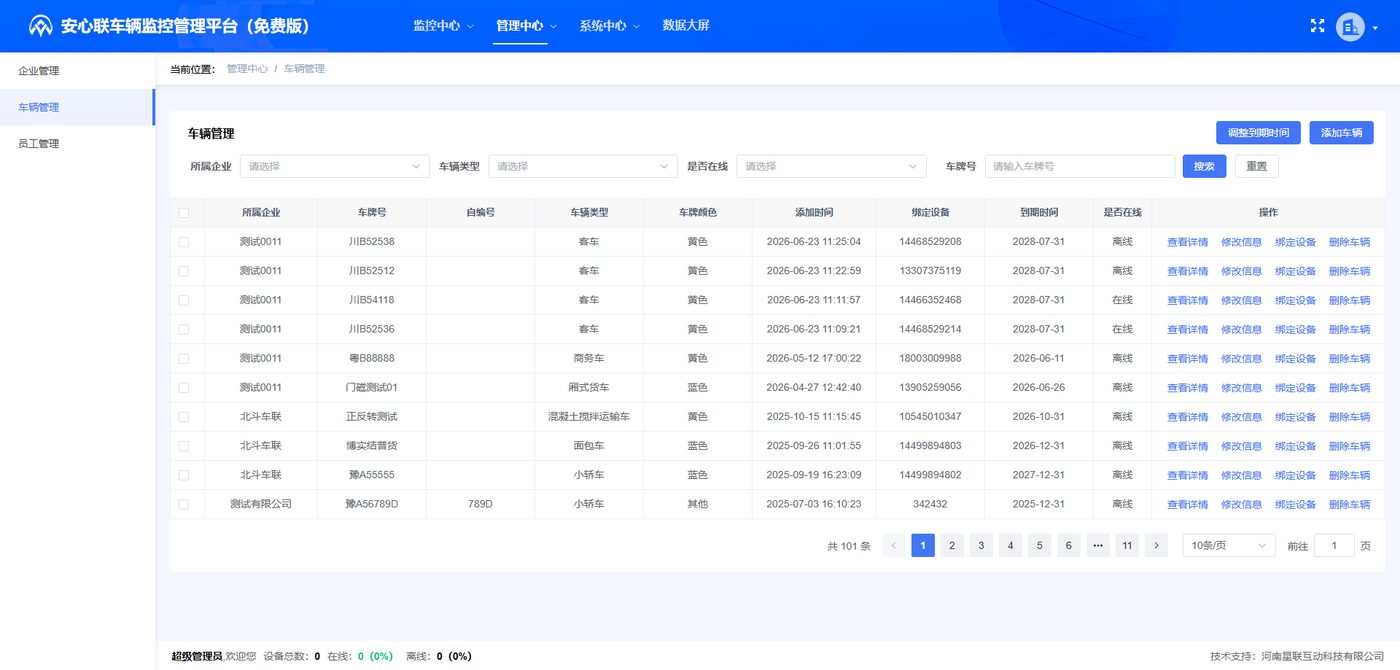
Task: Focus the 车牌号 input field
Action: pos(1080,166)
